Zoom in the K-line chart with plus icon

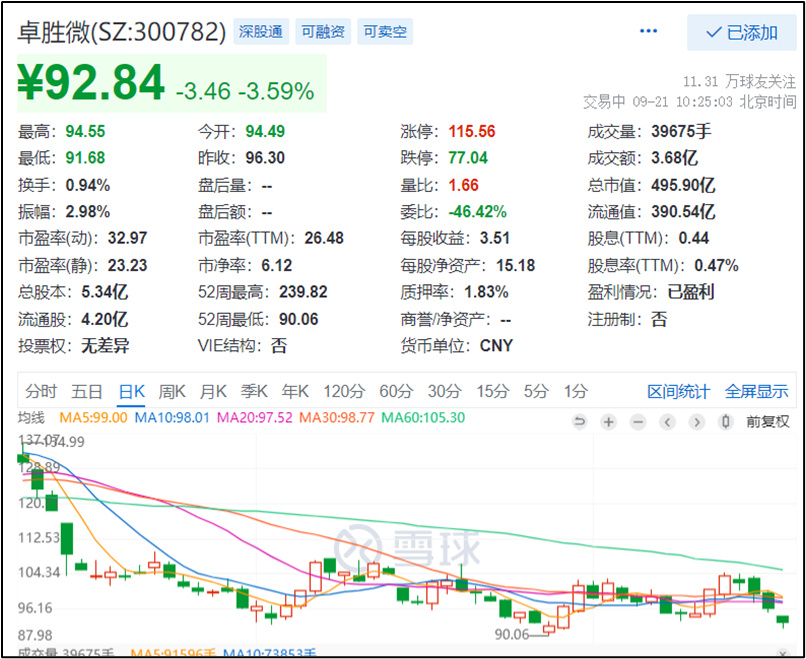609,423
